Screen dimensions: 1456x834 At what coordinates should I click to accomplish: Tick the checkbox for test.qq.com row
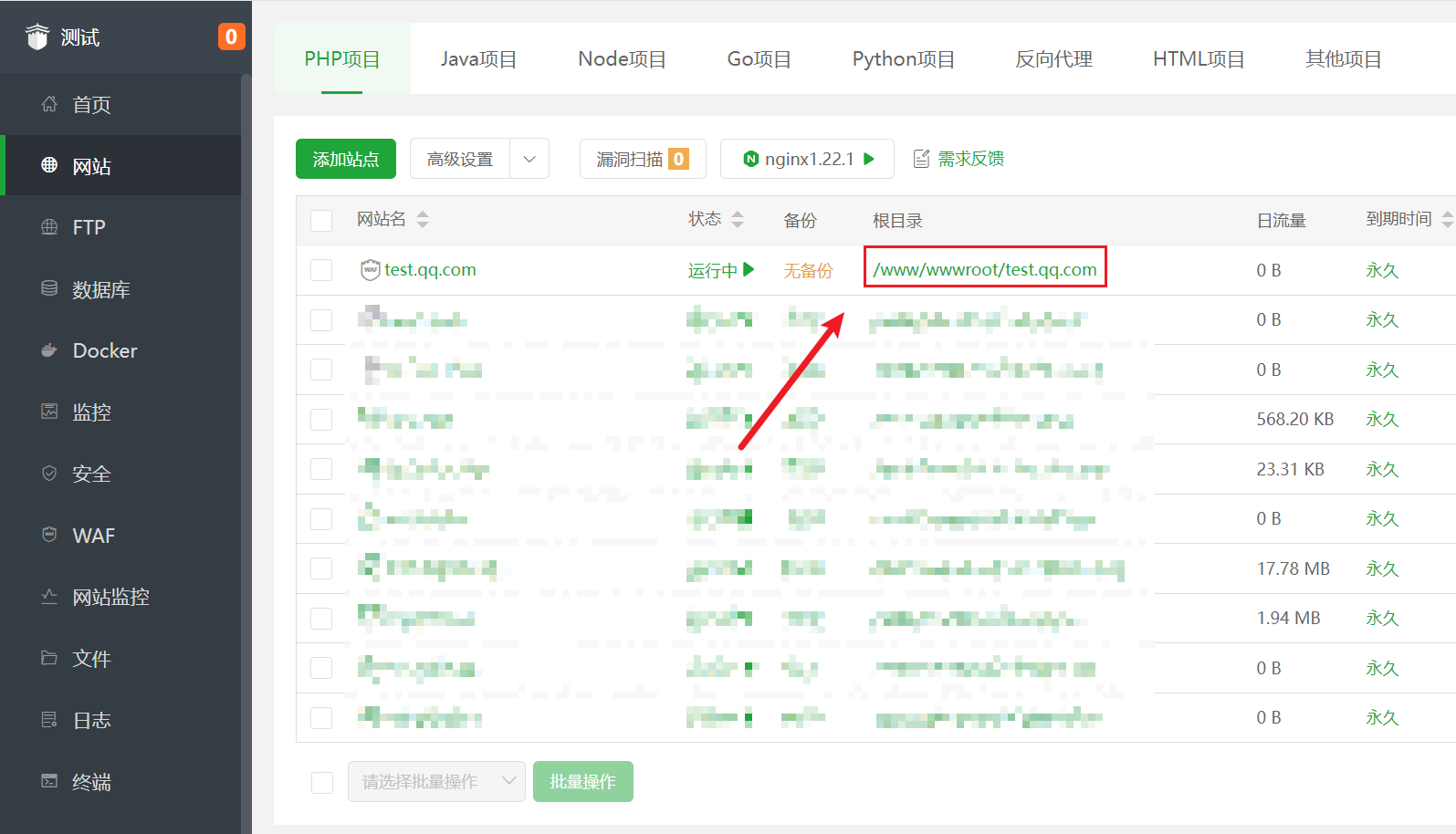(x=321, y=270)
